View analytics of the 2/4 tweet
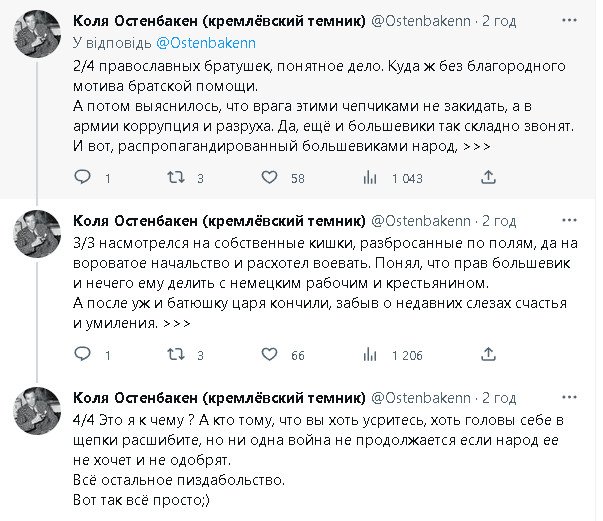Viewport: 603px width, 521px height. (369, 178)
